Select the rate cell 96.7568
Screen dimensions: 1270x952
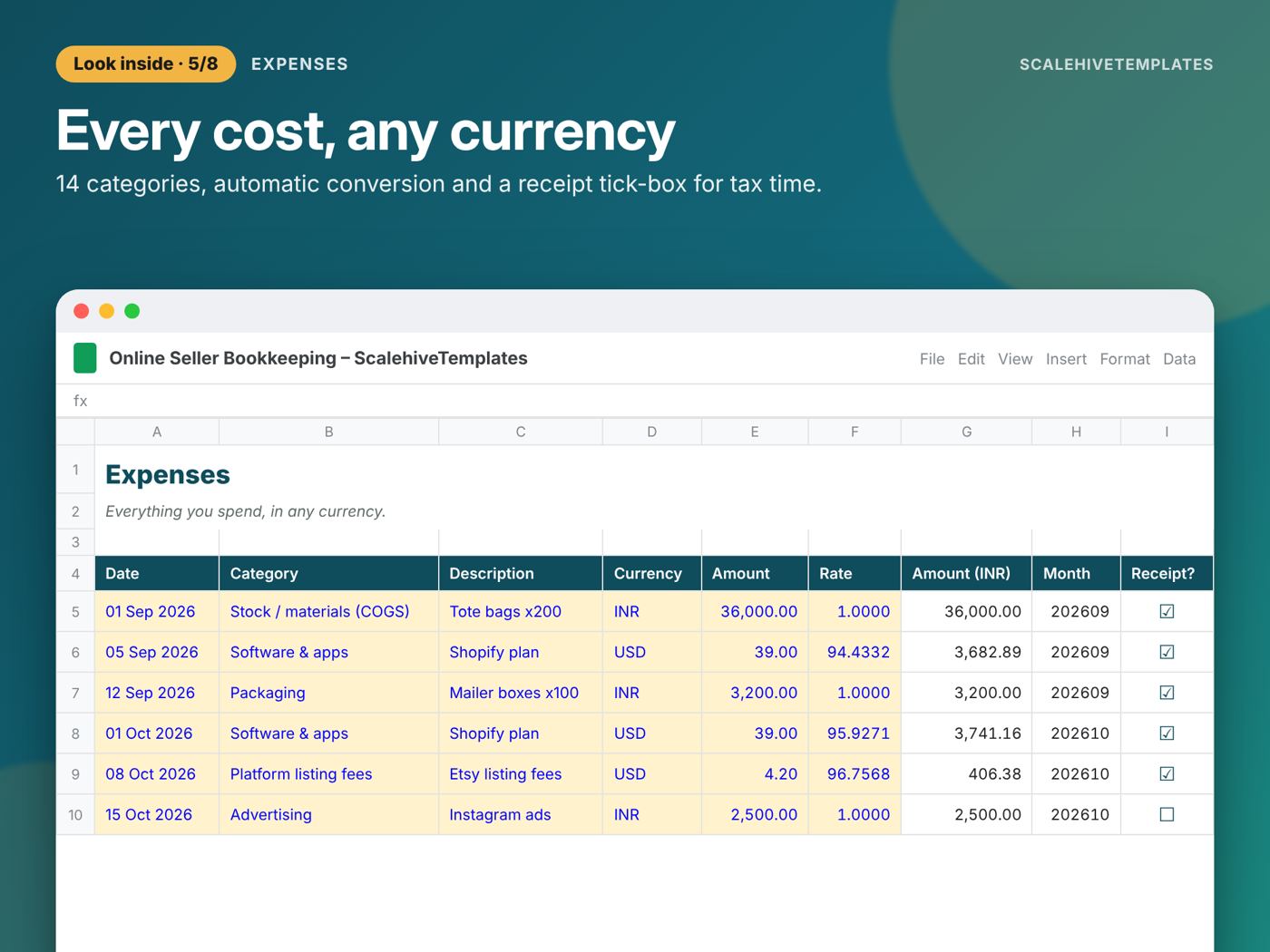coord(855,774)
